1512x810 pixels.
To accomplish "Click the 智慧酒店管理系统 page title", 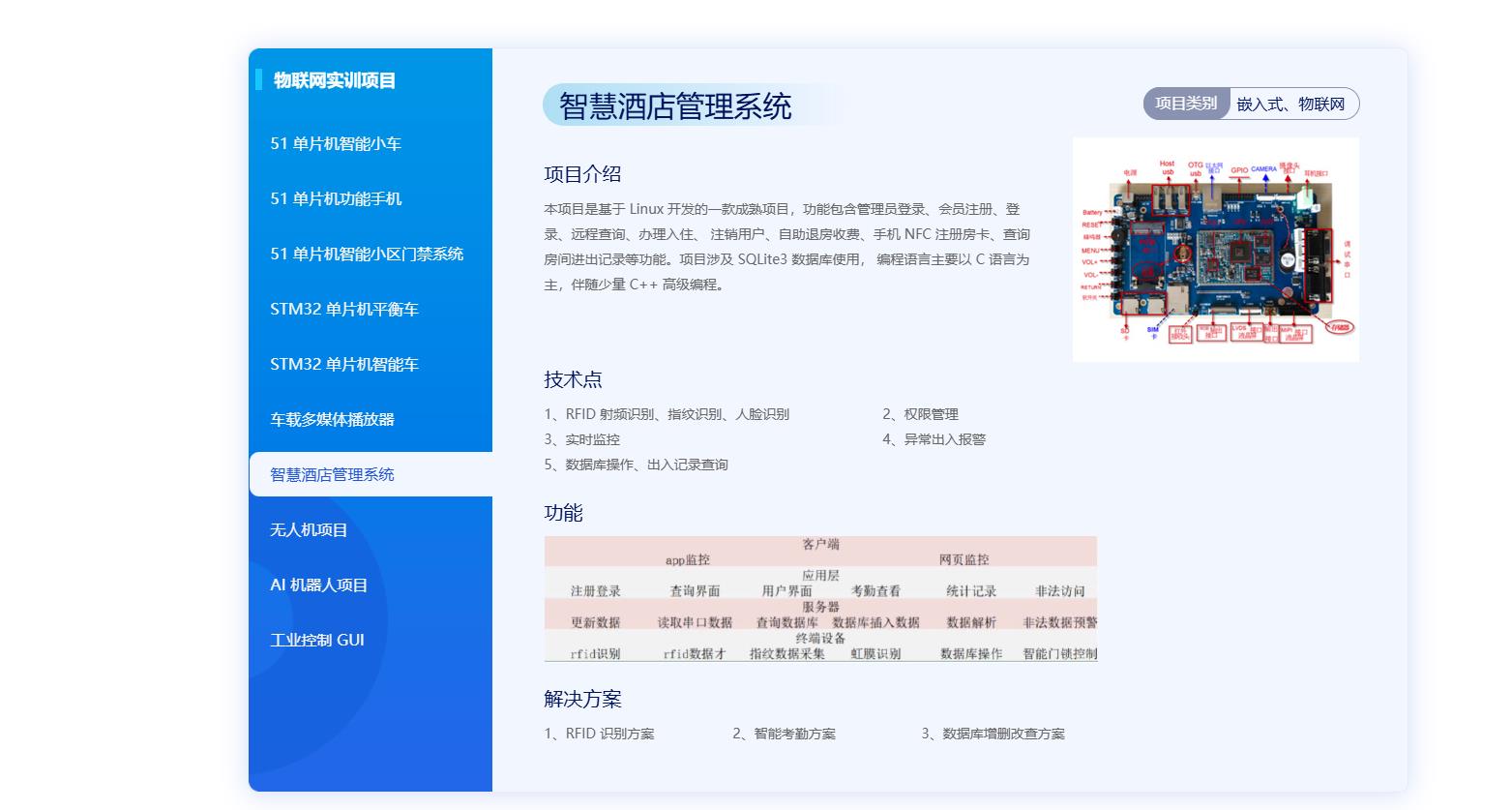I will click(675, 105).
